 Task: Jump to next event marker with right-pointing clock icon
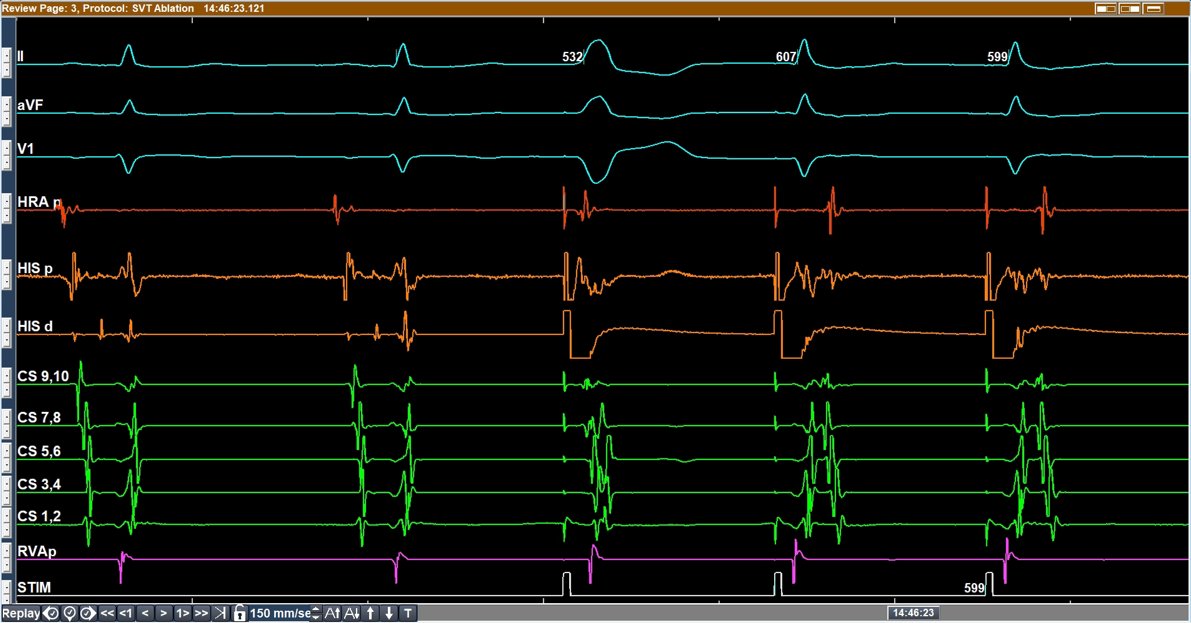[x=88, y=613]
